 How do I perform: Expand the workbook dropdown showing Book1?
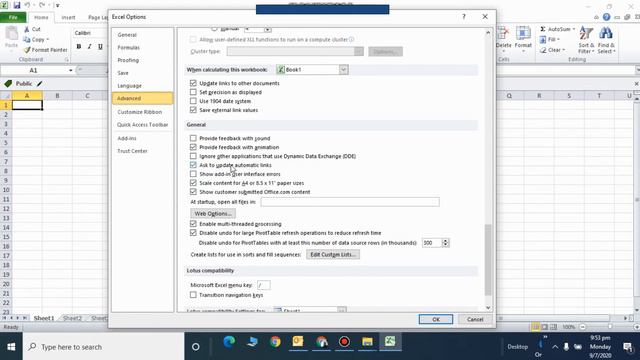(343, 69)
